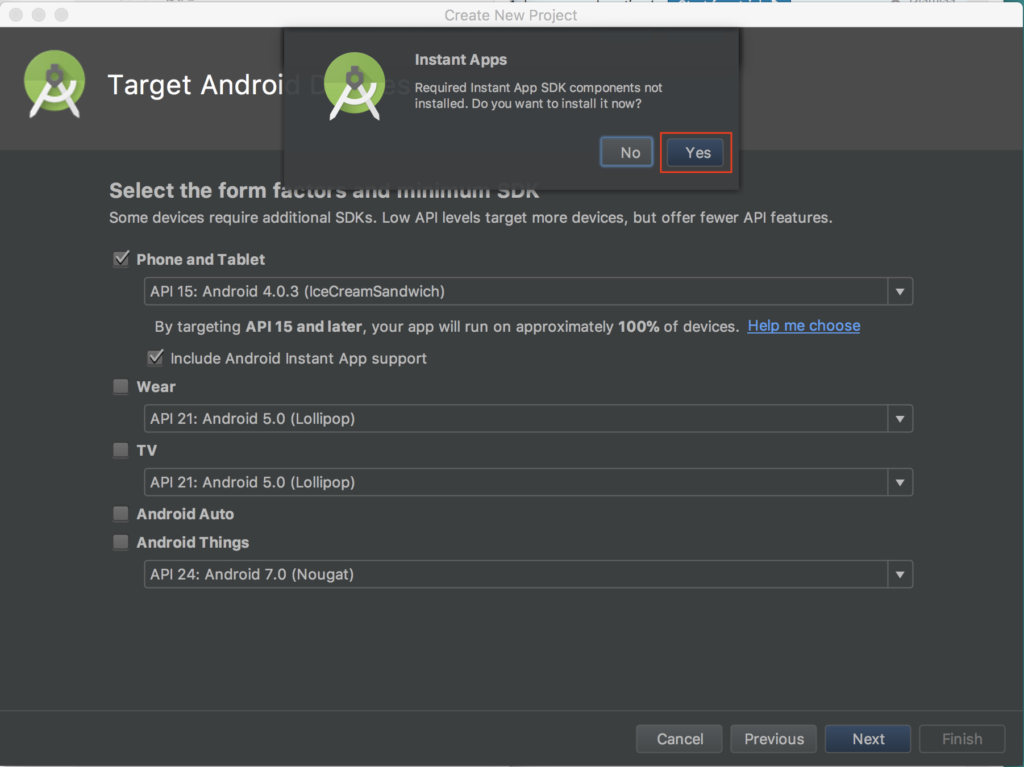Click the 'By targeting API 15 and later' text
The image size is (1024, 767).
(447, 327)
